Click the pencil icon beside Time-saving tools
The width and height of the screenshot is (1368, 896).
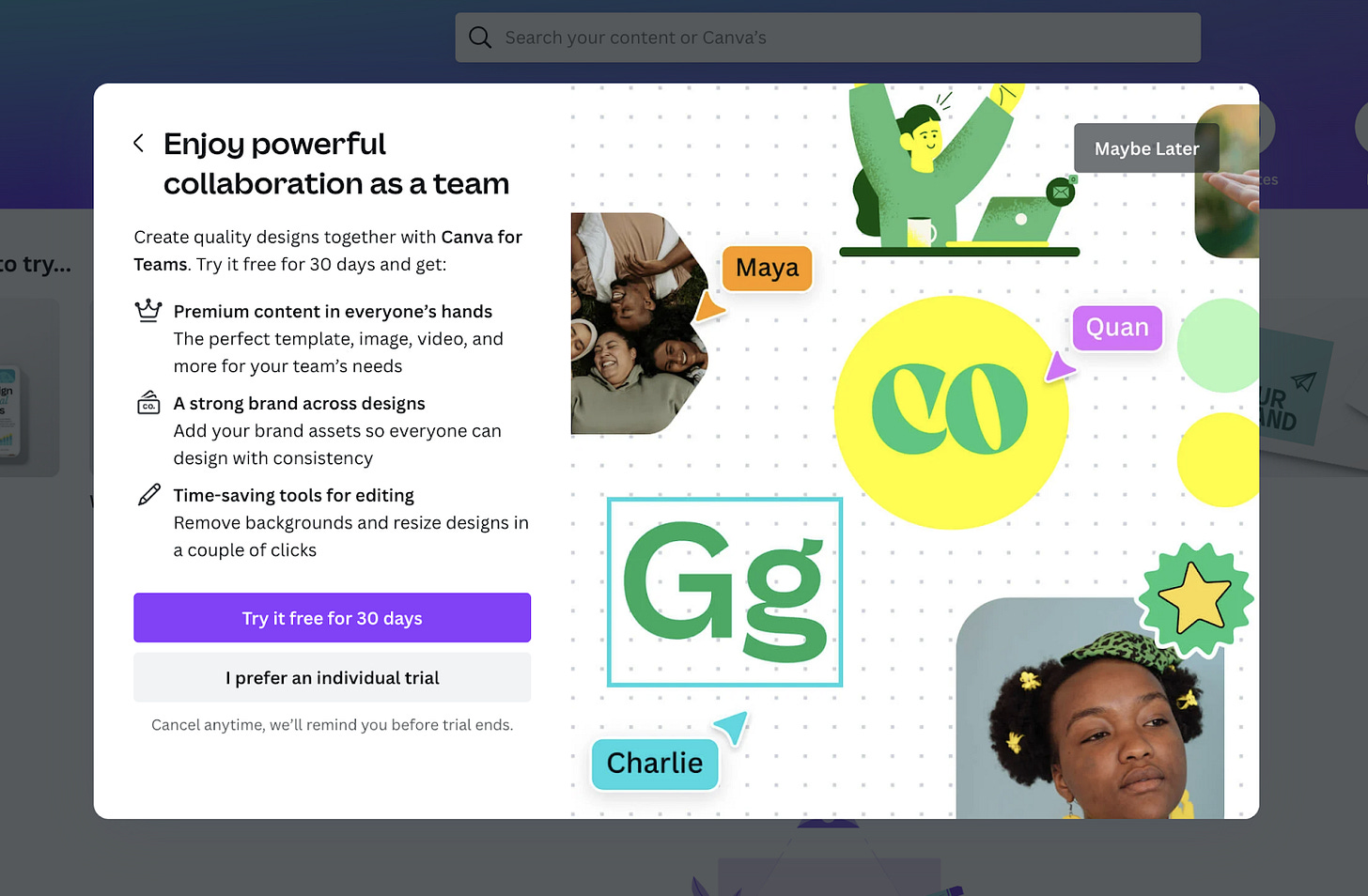click(x=149, y=495)
